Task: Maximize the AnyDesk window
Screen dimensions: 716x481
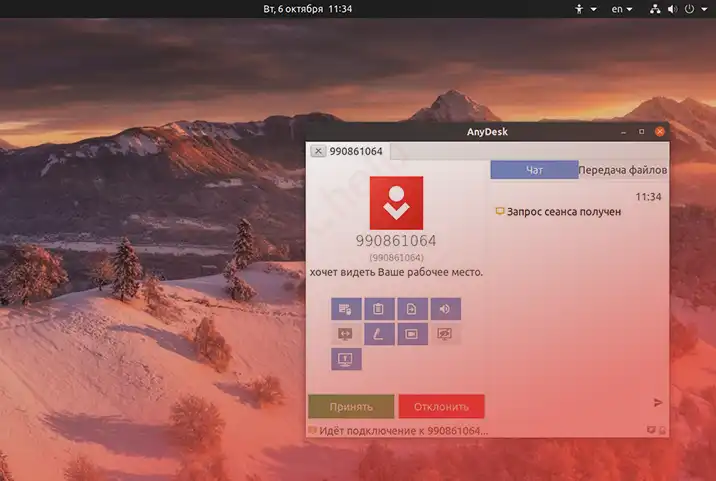Action: (642, 132)
